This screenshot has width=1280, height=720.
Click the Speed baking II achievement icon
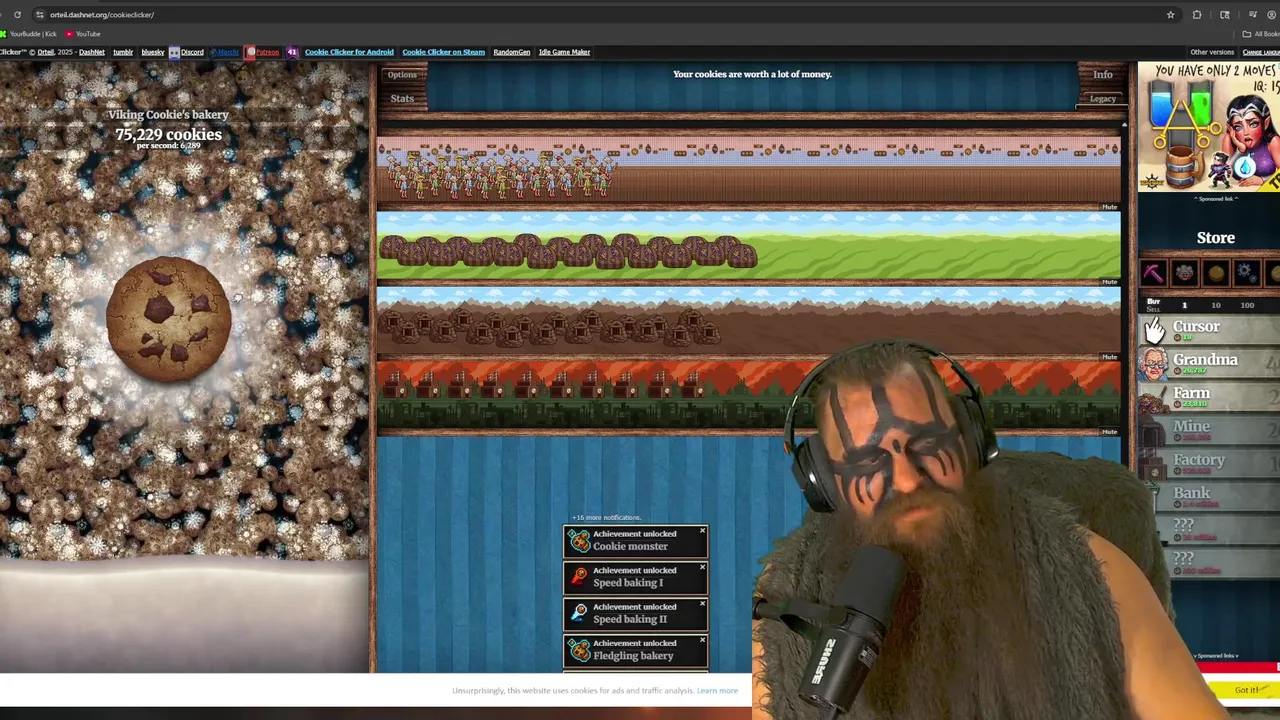579,613
